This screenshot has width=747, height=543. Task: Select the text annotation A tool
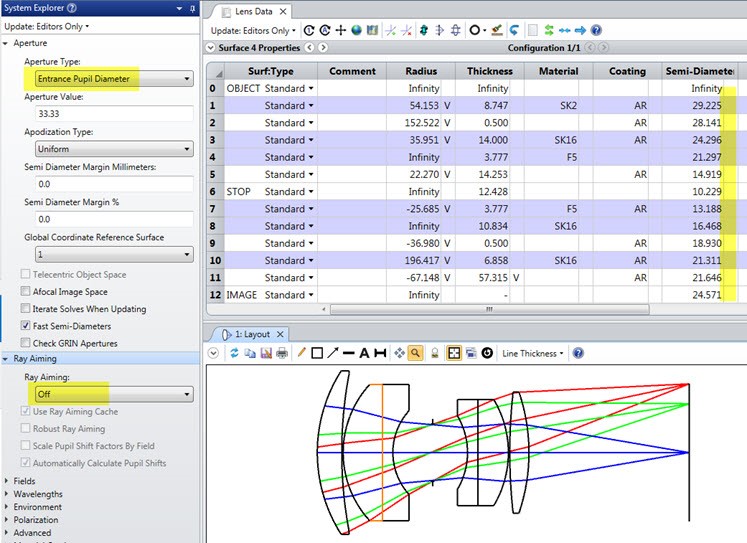(364, 353)
